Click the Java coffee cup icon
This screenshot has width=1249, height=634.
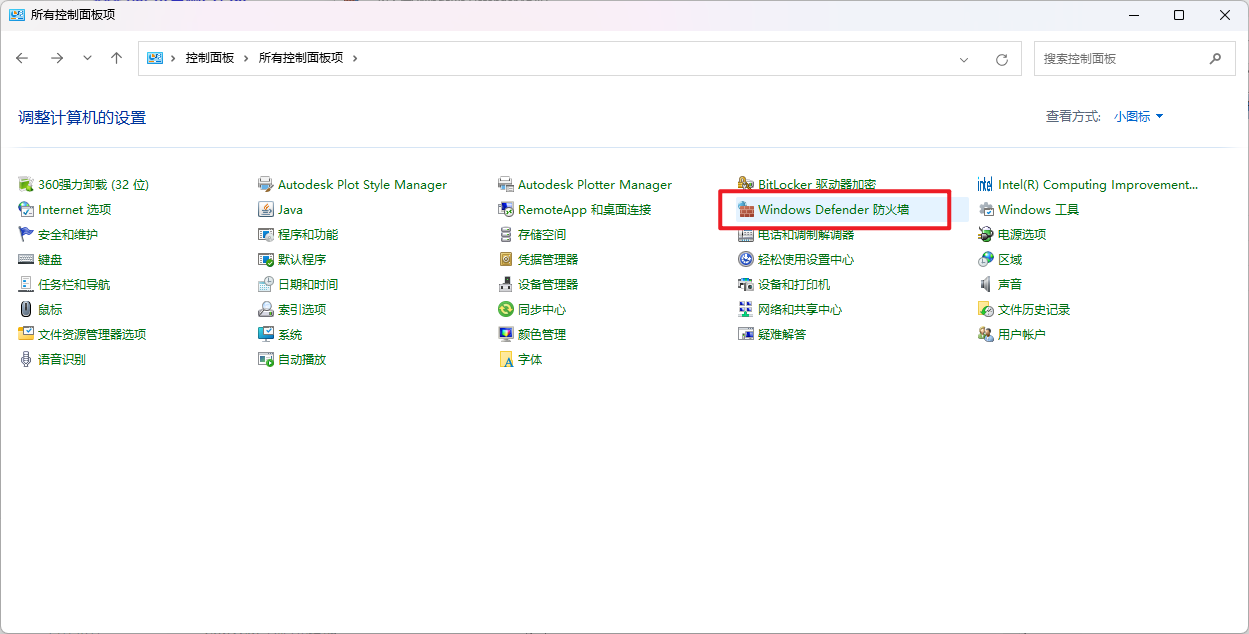[x=266, y=209]
